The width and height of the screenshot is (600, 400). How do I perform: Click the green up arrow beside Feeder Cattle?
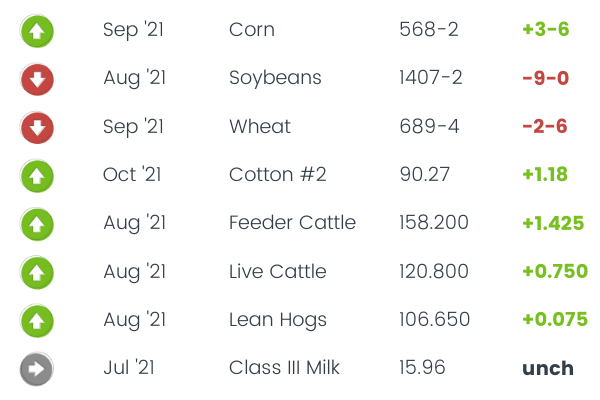(x=37, y=224)
